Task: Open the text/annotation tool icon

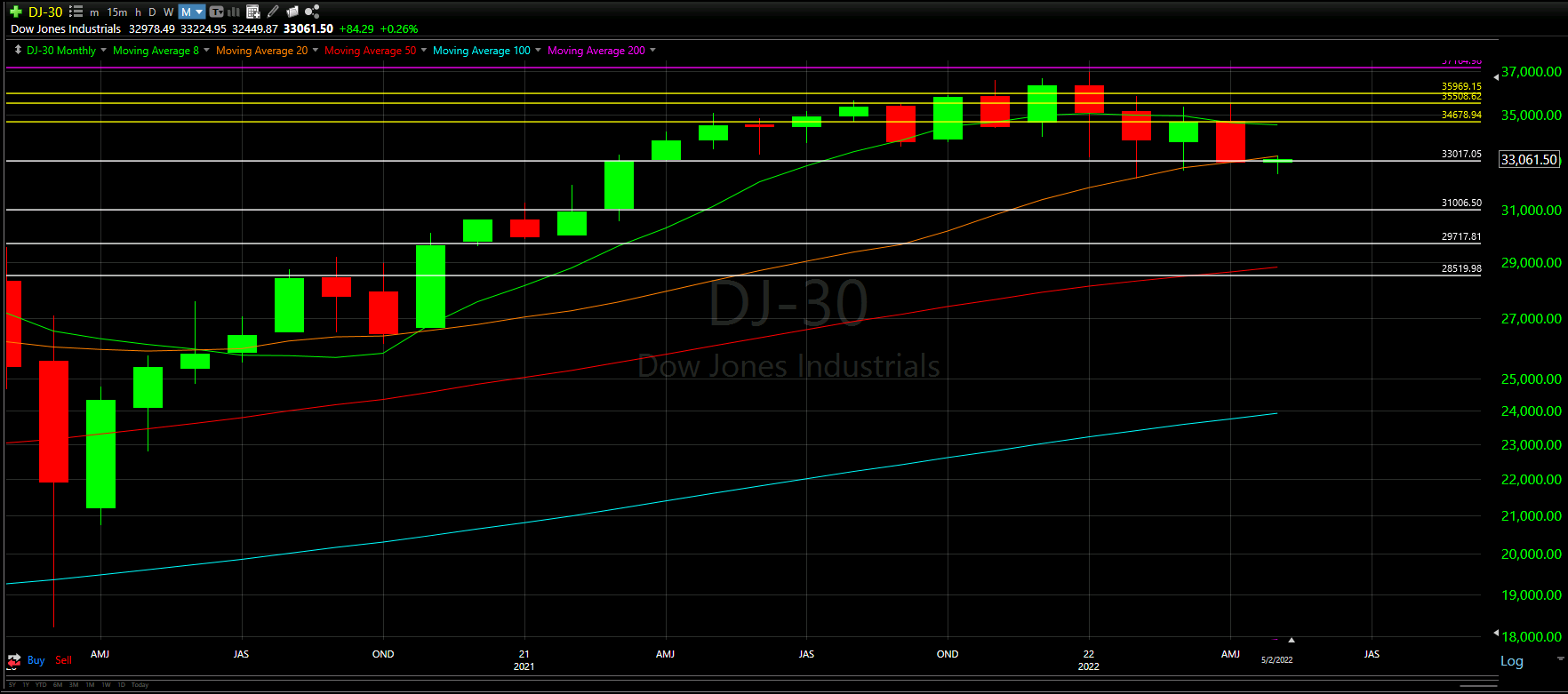Action: (216, 12)
